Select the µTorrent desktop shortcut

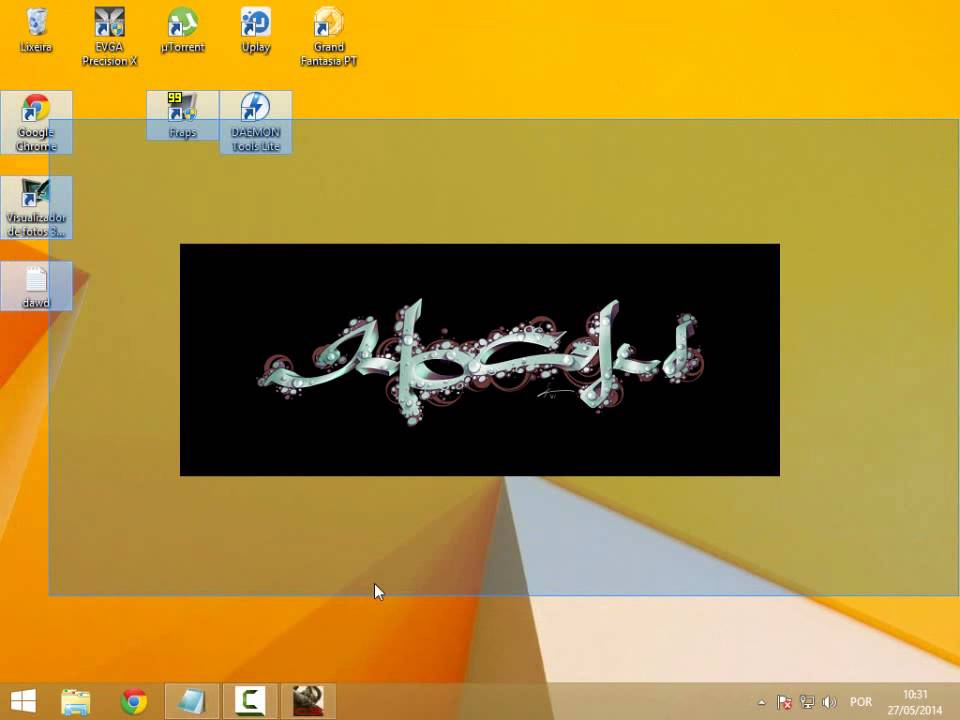pos(182,29)
